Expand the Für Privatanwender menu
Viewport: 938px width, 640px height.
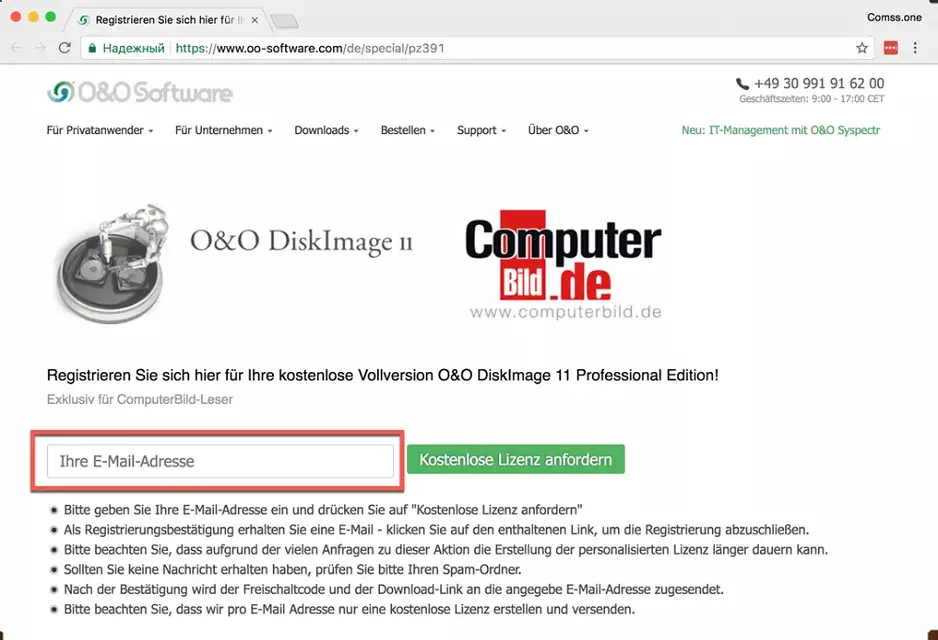click(x=100, y=130)
